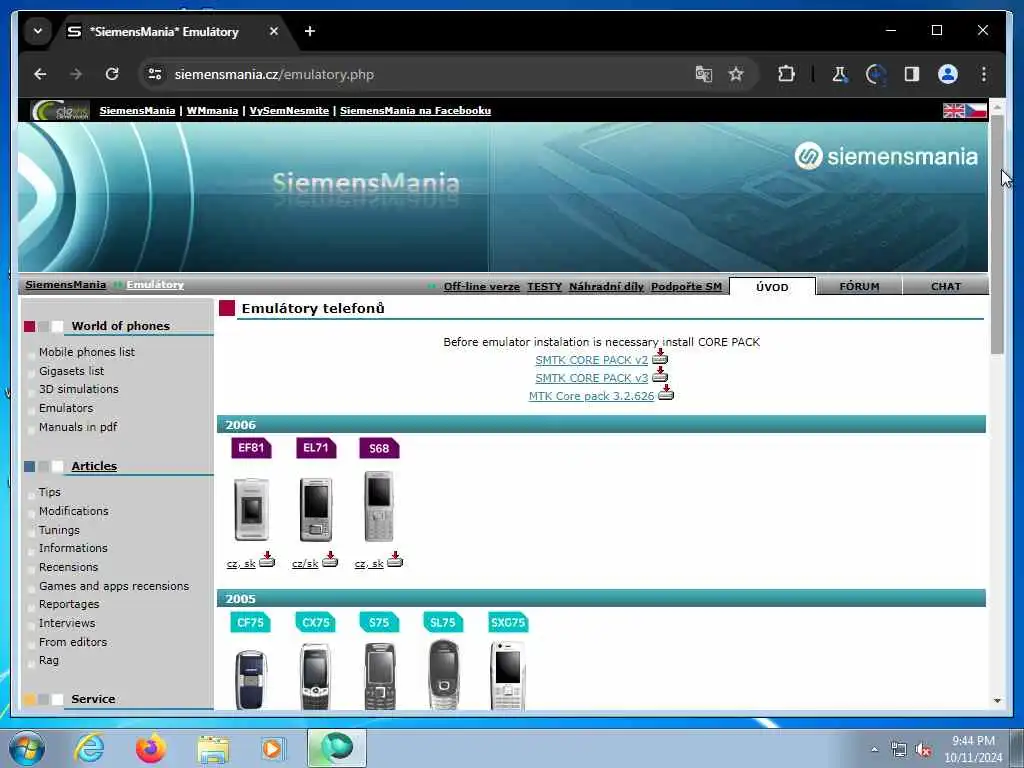Open 3D simulations in the sidebar
This screenshot has width=1024, height=768.
pos(78,389)
